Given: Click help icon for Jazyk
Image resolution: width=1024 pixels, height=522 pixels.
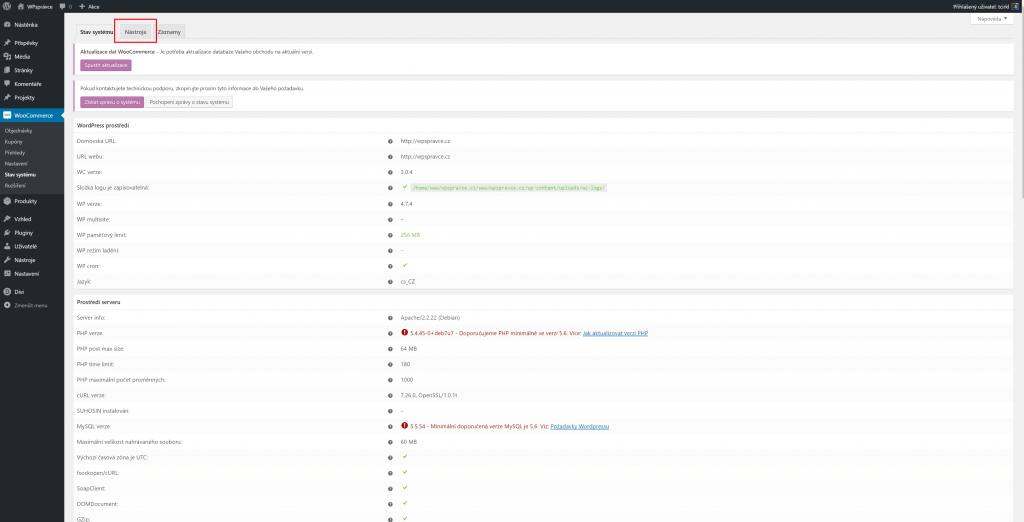Looking at the screenshot, I should [x=390, y=282].
